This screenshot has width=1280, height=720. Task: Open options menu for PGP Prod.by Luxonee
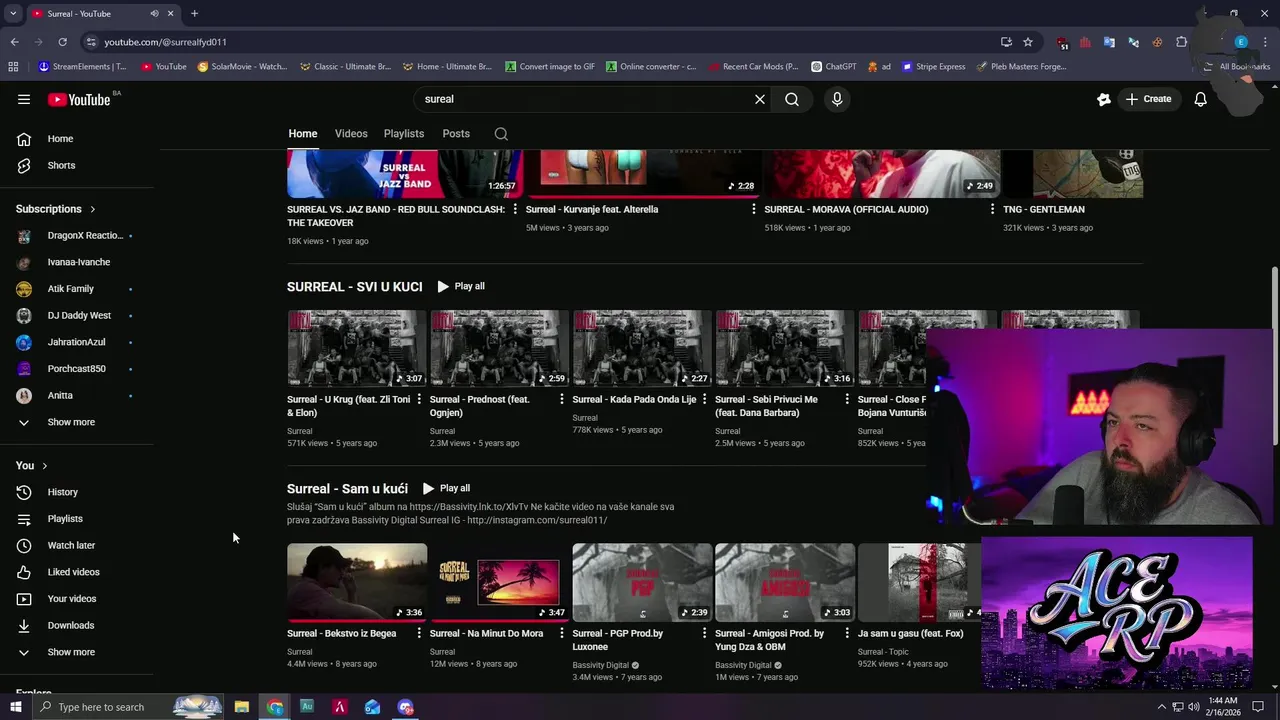(x=704, y=634)
